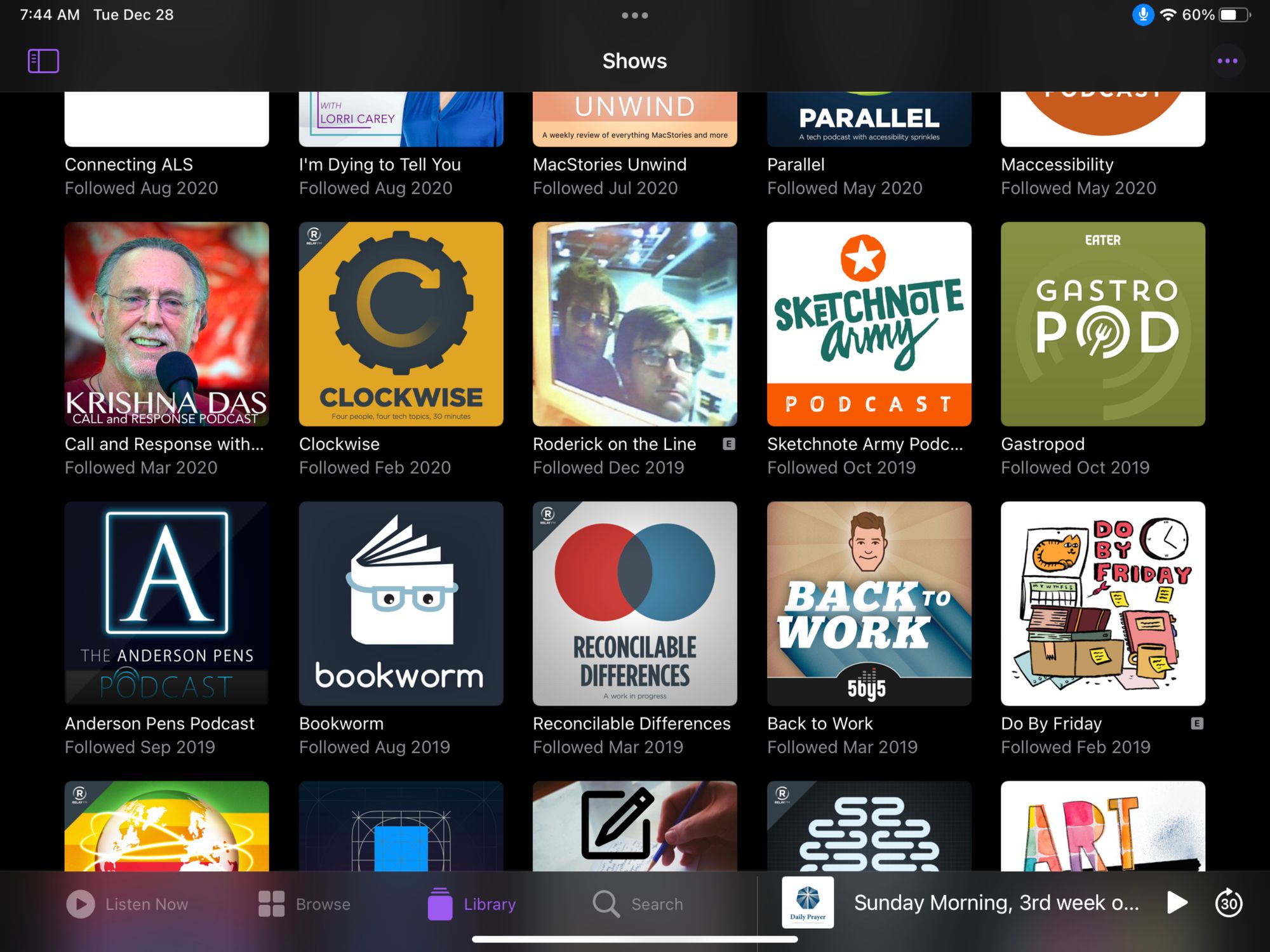
Task: Select the 'Do By Friday' title
Action: [1051, 724]
